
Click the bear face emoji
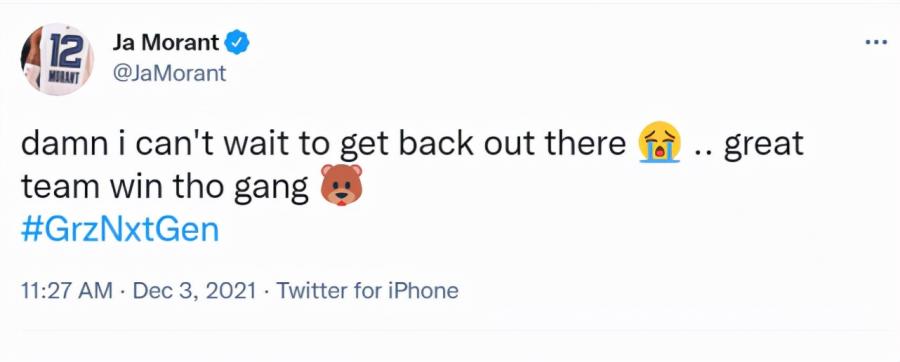(x=341, y=185)
